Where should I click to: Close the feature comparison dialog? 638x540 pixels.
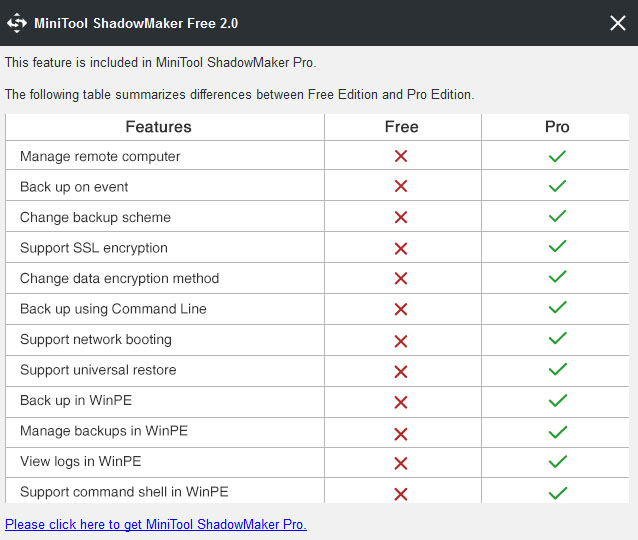617,23
